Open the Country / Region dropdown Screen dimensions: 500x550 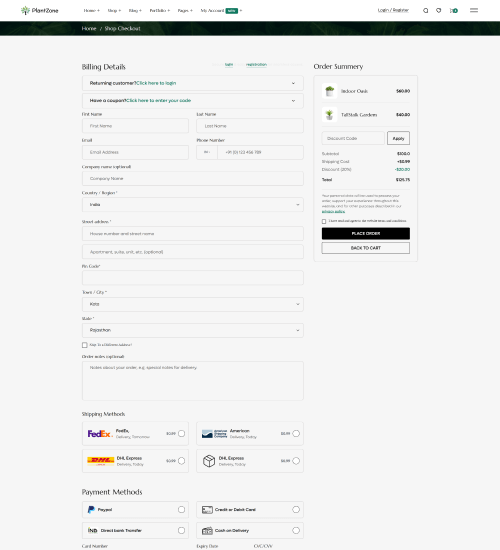pyautogui.click(x=193, y=204)
